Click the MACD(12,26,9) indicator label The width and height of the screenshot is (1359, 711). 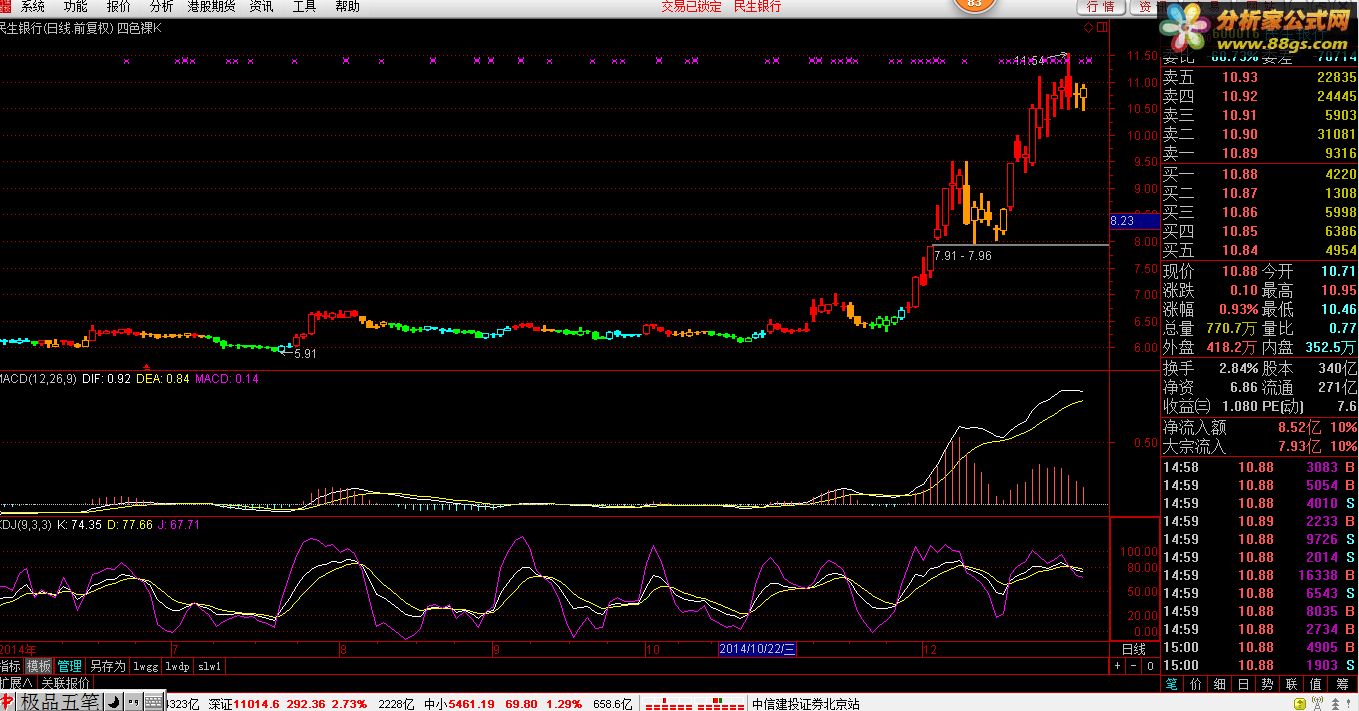pyautogui.click(x=38, y=379)
